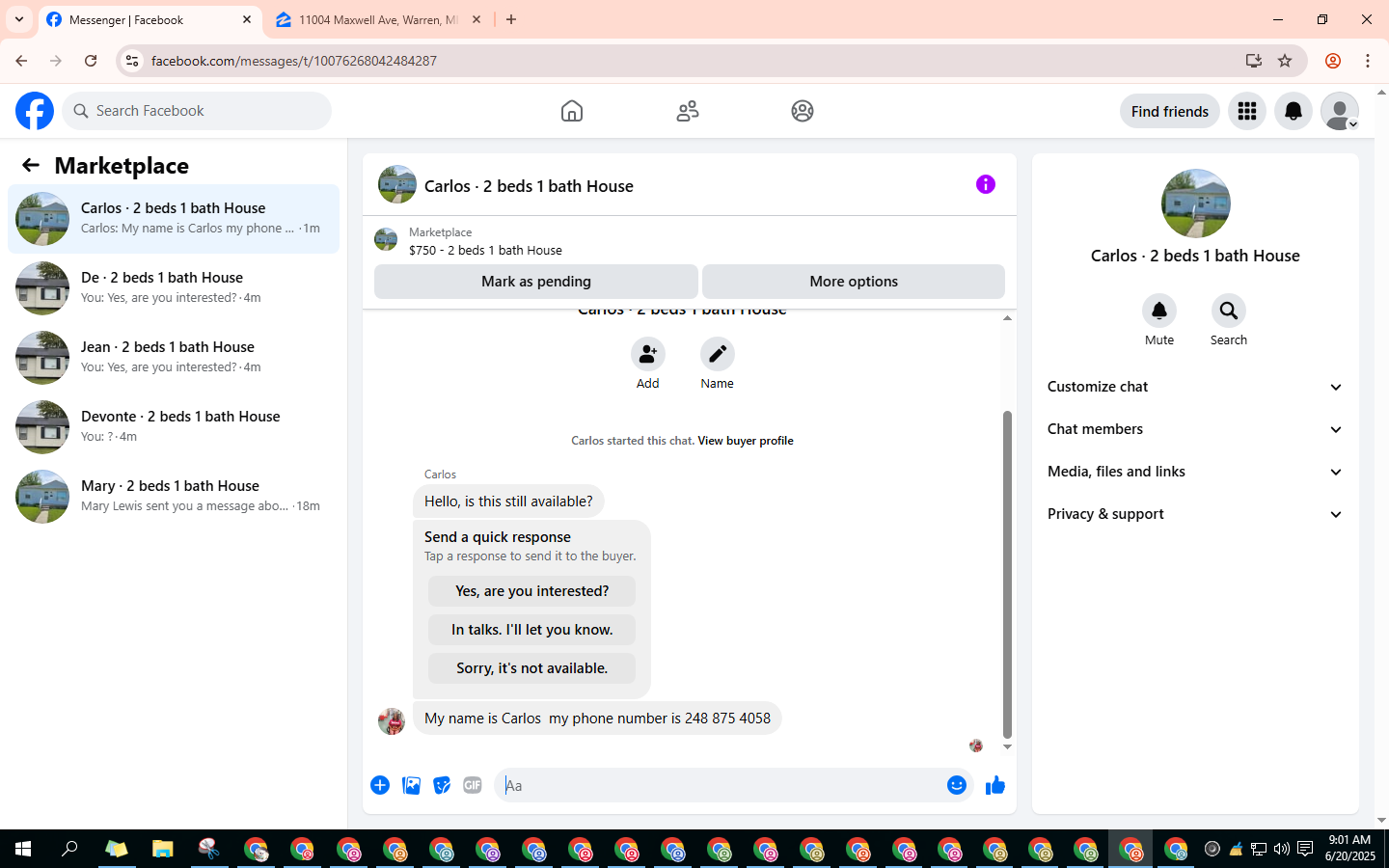Switch to Messenger | Facebook tab
The width and height of the screenshot is (1389, 868).
click(150, 19)
